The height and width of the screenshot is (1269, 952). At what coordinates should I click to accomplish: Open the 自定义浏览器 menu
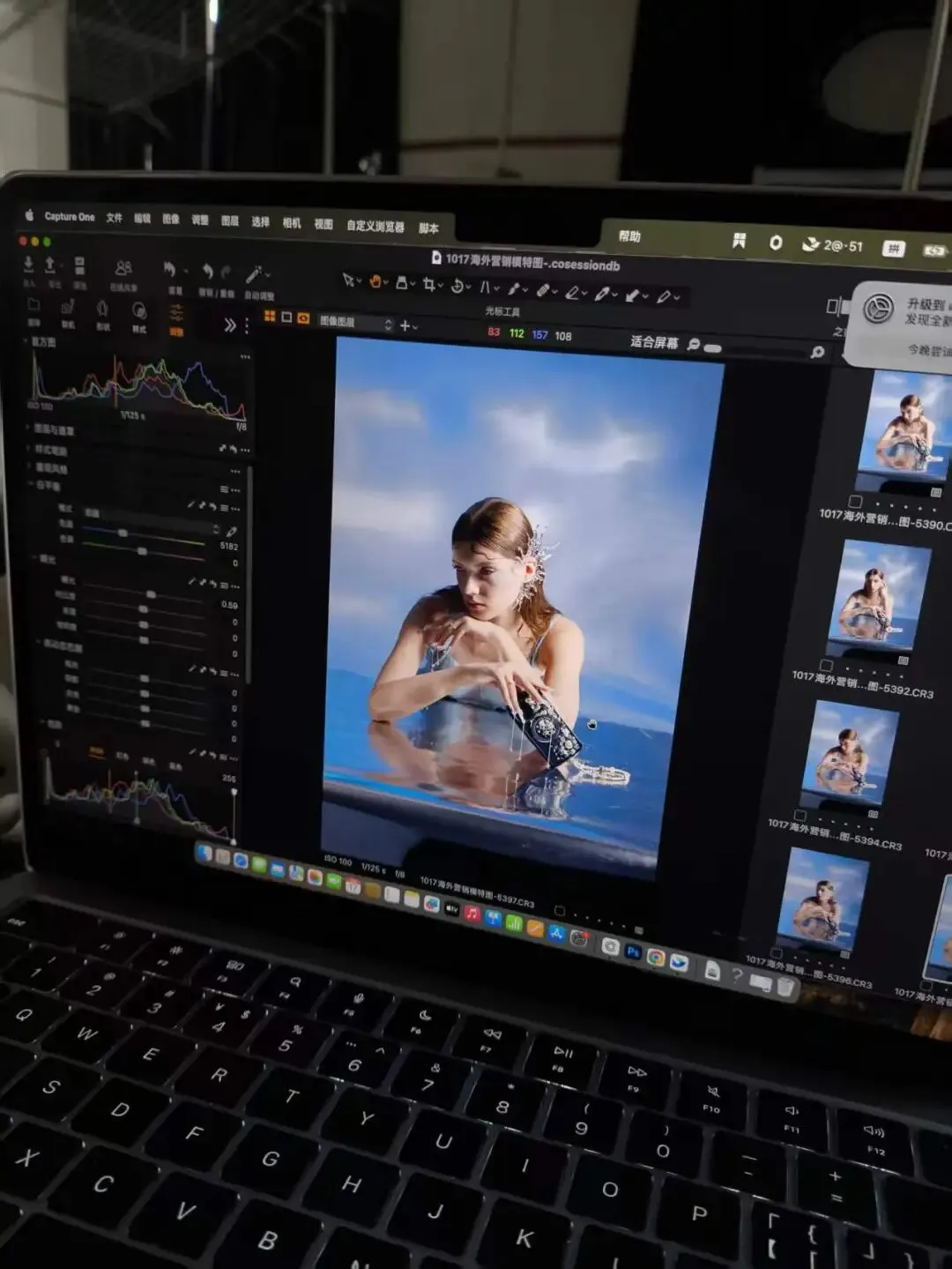[376, 226]
